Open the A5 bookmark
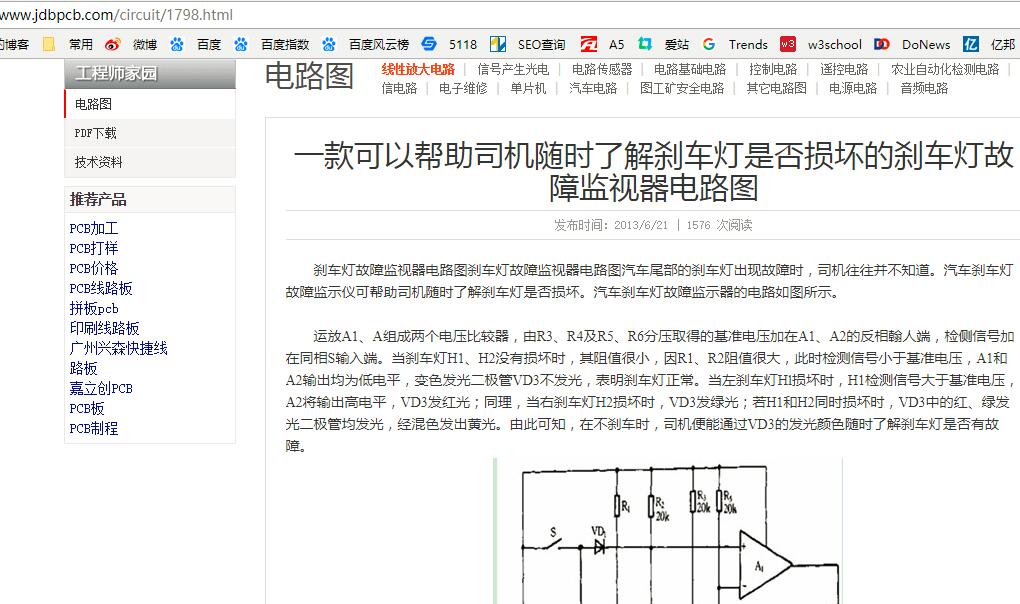 [602, 44]
